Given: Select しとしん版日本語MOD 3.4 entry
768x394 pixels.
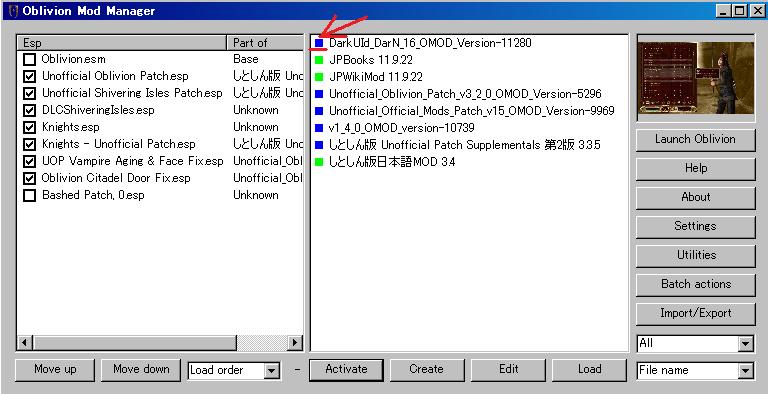Looking at the screenshot, I should coord(392,162).
